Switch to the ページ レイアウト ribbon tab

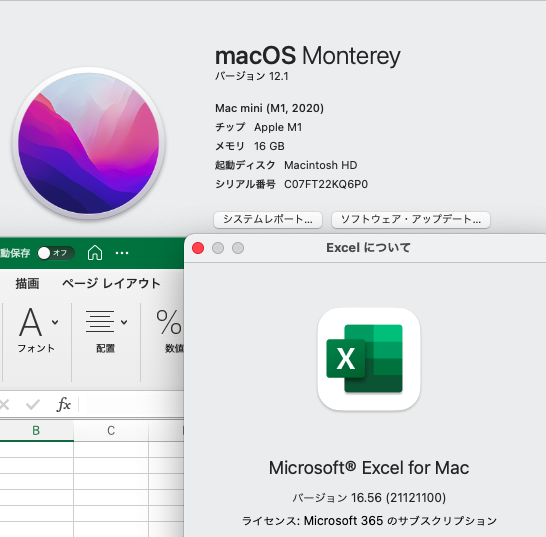coord(111,283)
